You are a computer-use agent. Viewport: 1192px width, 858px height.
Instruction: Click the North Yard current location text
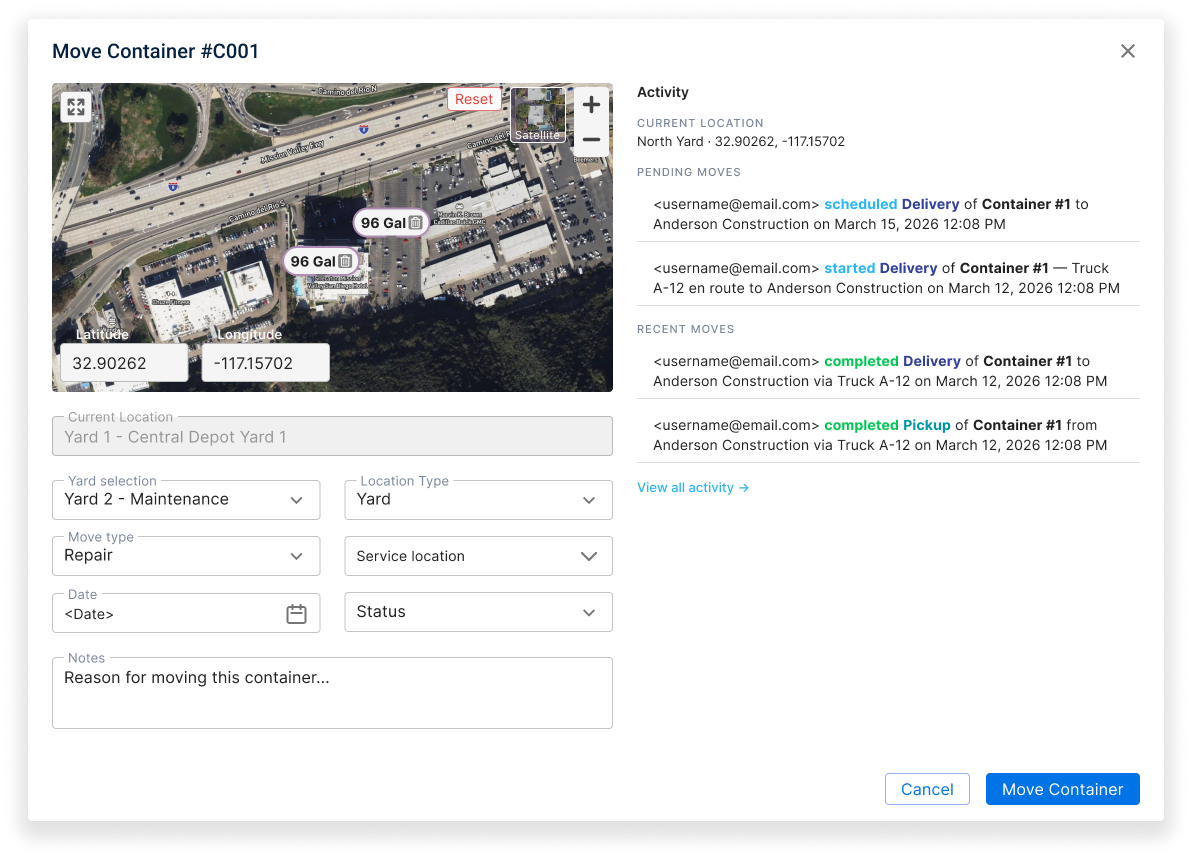tap(740, 141)
